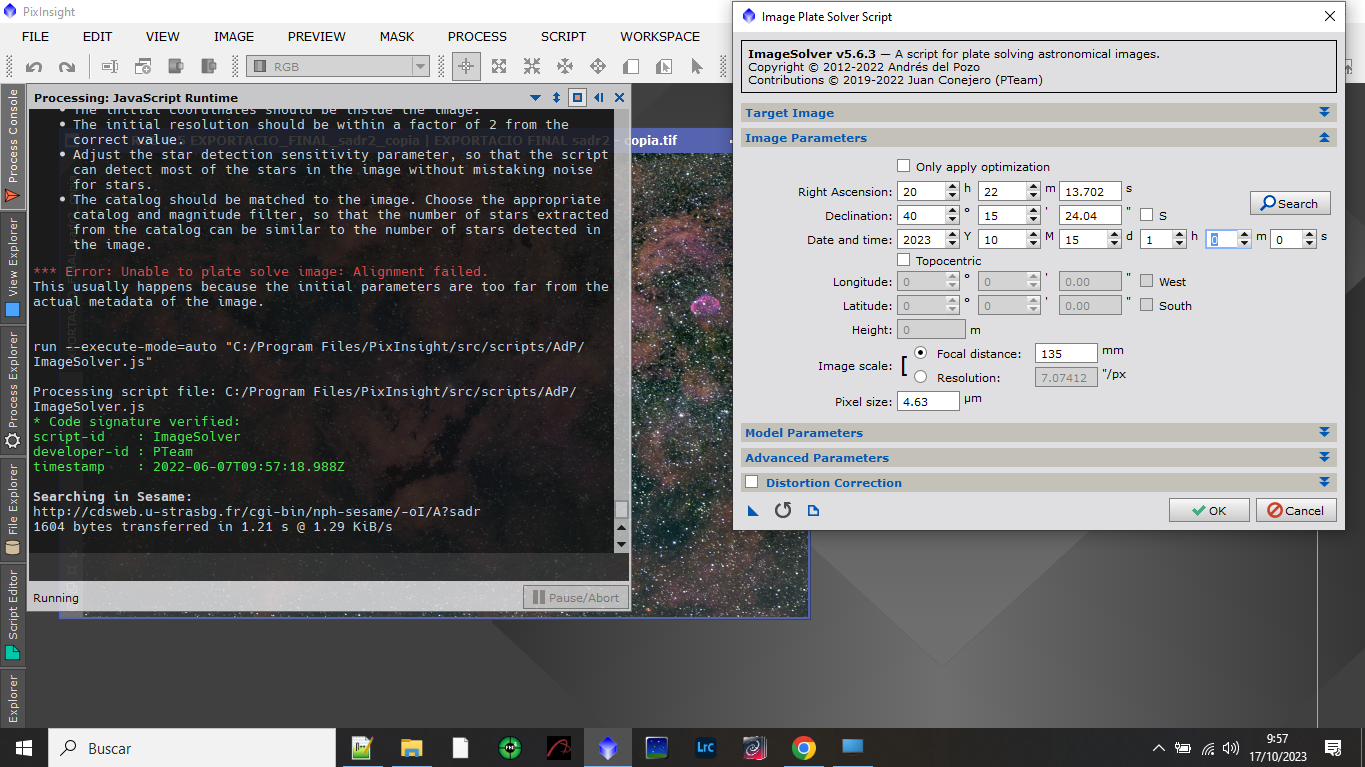This screenshot has width=1365, height=767.
Task: Open the Script Editor side tab
Action: [x=13, y=614]
